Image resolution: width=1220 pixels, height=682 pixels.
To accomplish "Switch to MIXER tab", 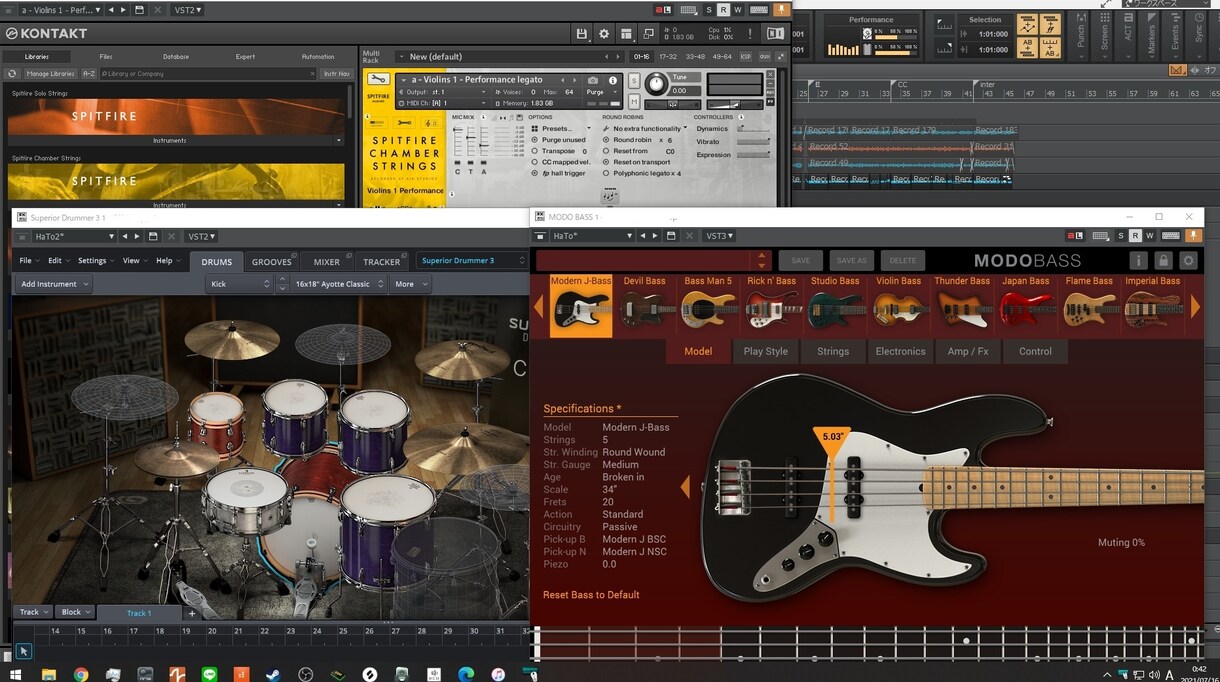I will pyautogui.click(x=327, y=262).
